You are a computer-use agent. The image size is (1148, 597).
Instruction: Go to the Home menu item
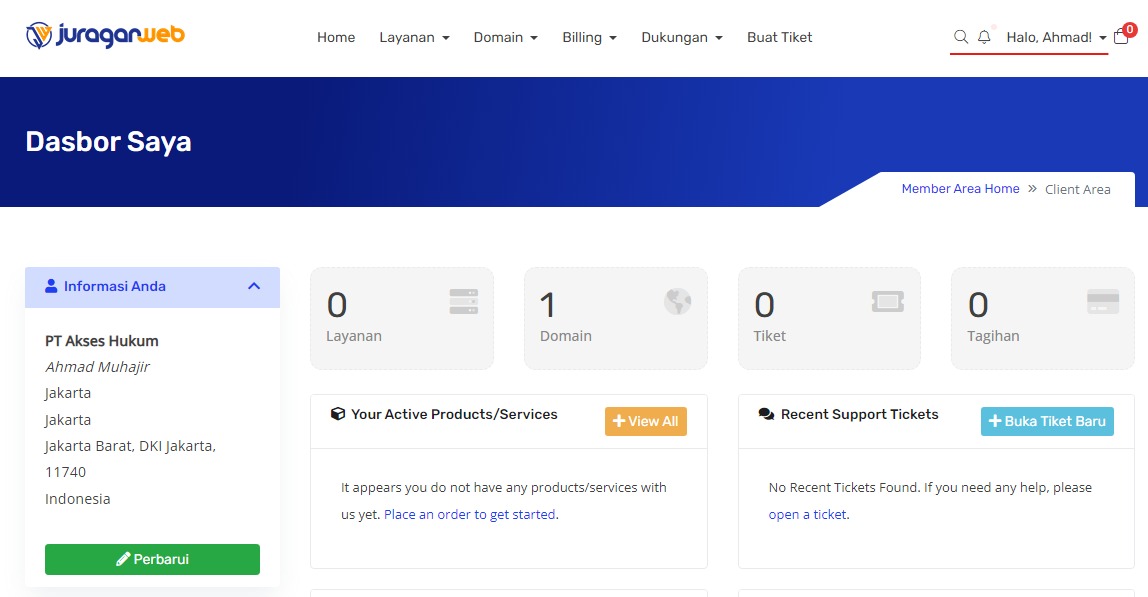336,38
